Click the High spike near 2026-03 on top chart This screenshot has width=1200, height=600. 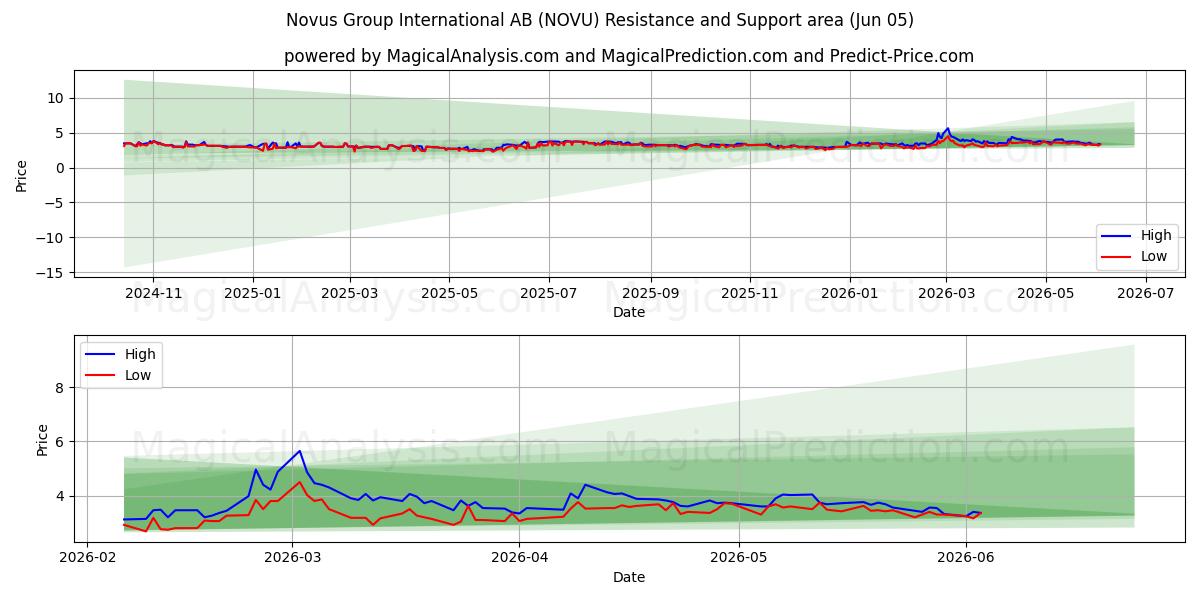point(947,129)
